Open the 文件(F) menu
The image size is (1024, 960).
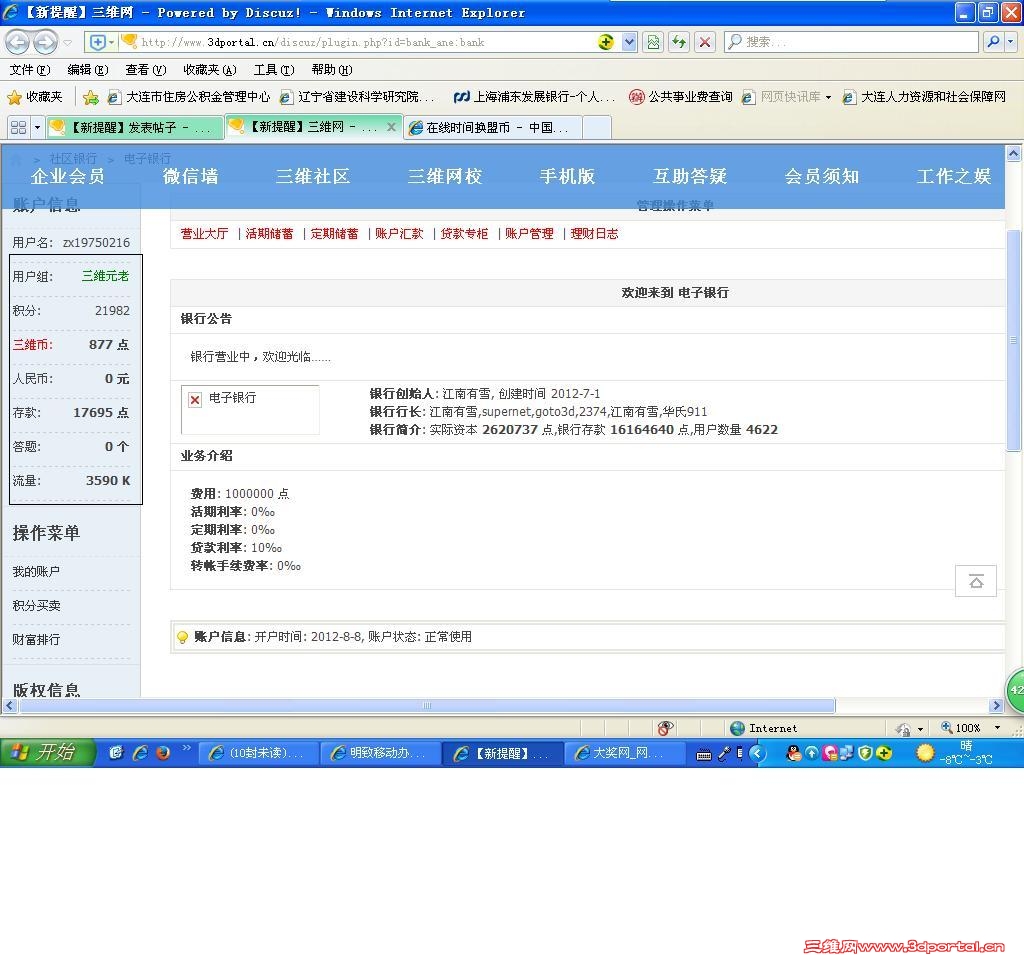point(30,70)
